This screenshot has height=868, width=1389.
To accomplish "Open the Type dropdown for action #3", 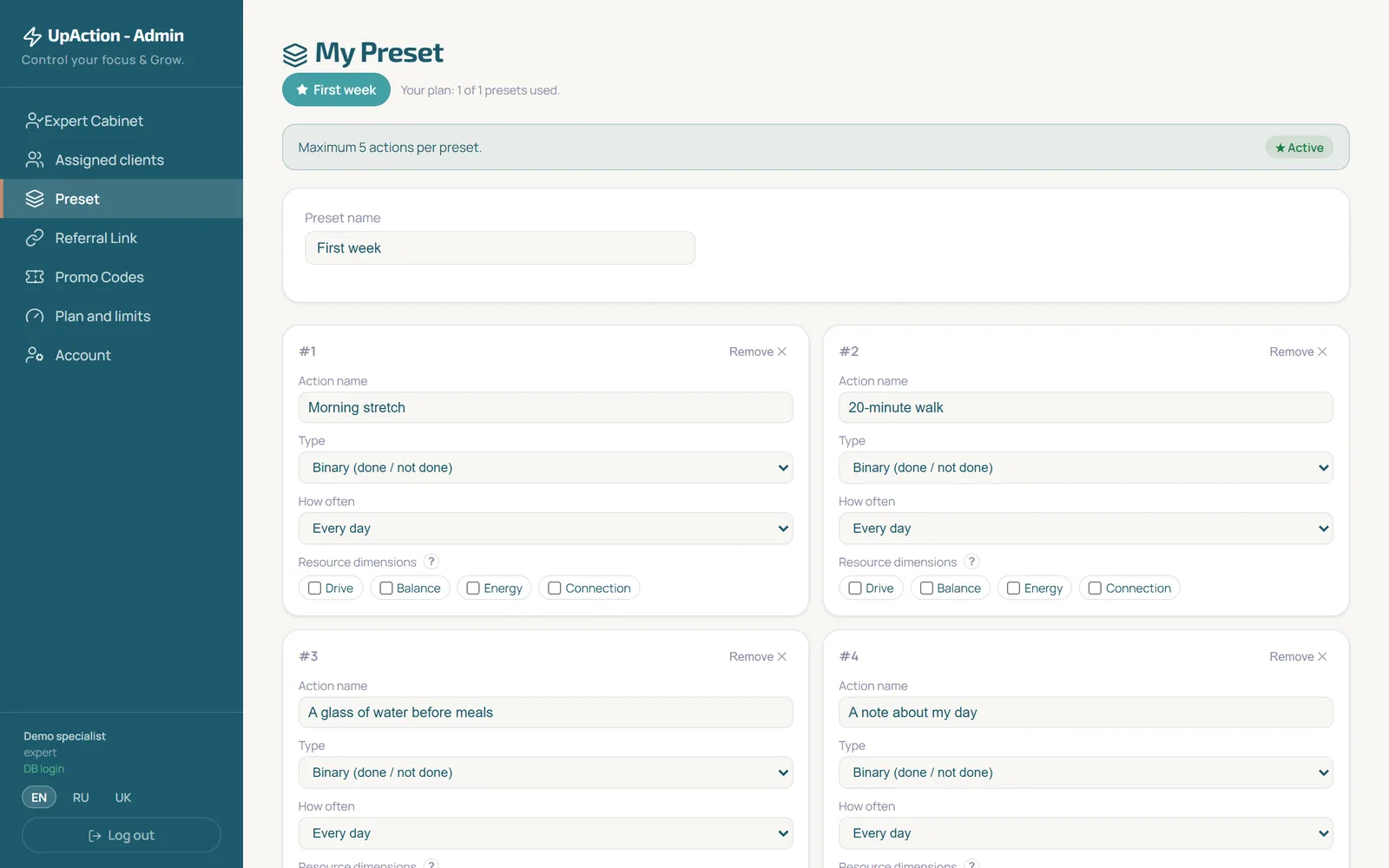I will pyautogui.click(x=545, y=773).
